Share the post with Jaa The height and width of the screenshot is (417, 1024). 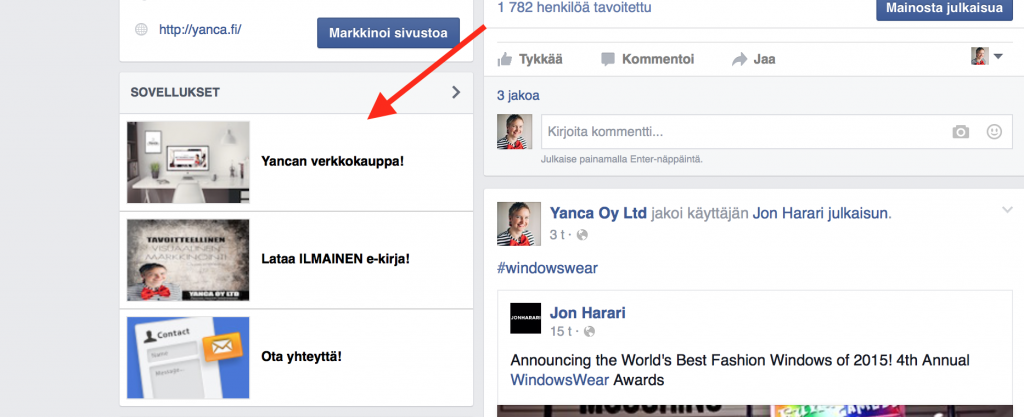(x=754, y=59)
